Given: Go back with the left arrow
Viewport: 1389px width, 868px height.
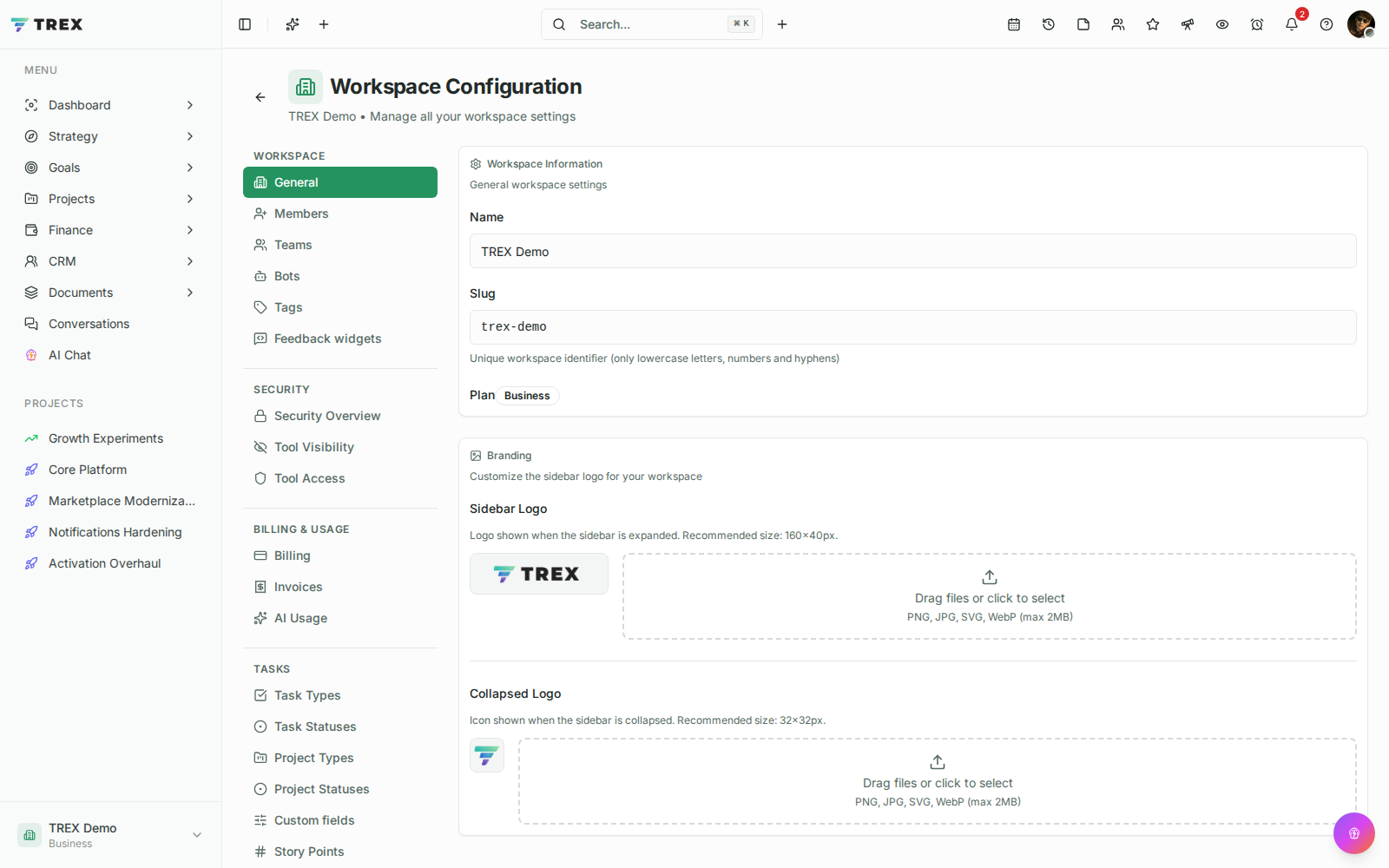Looking at the screenshot, I should (260, 97).
